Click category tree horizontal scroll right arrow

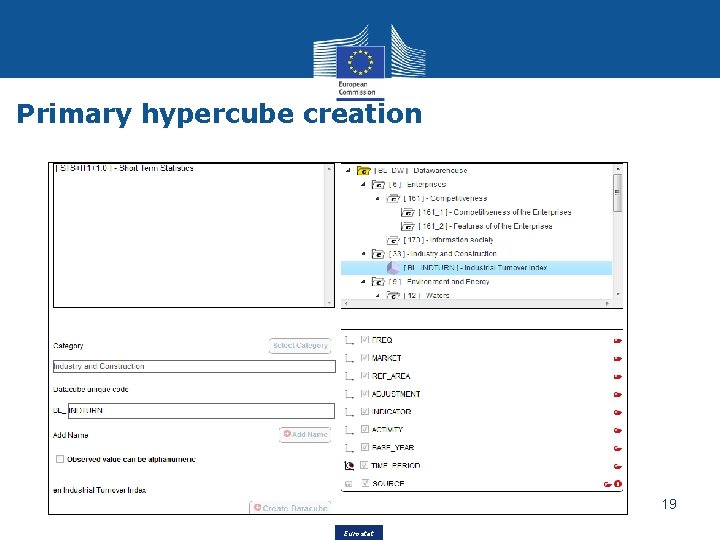click(608, 304)
